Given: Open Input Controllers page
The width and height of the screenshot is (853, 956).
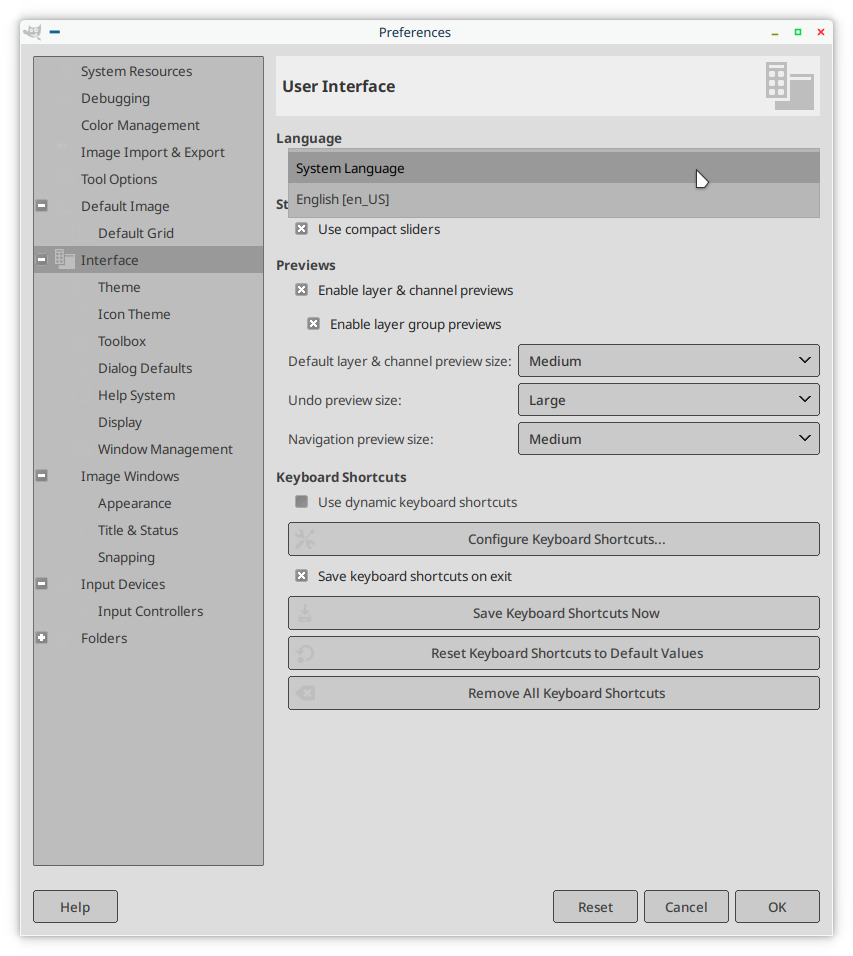Looking at the screenshot, I should [x=151, y=611].
